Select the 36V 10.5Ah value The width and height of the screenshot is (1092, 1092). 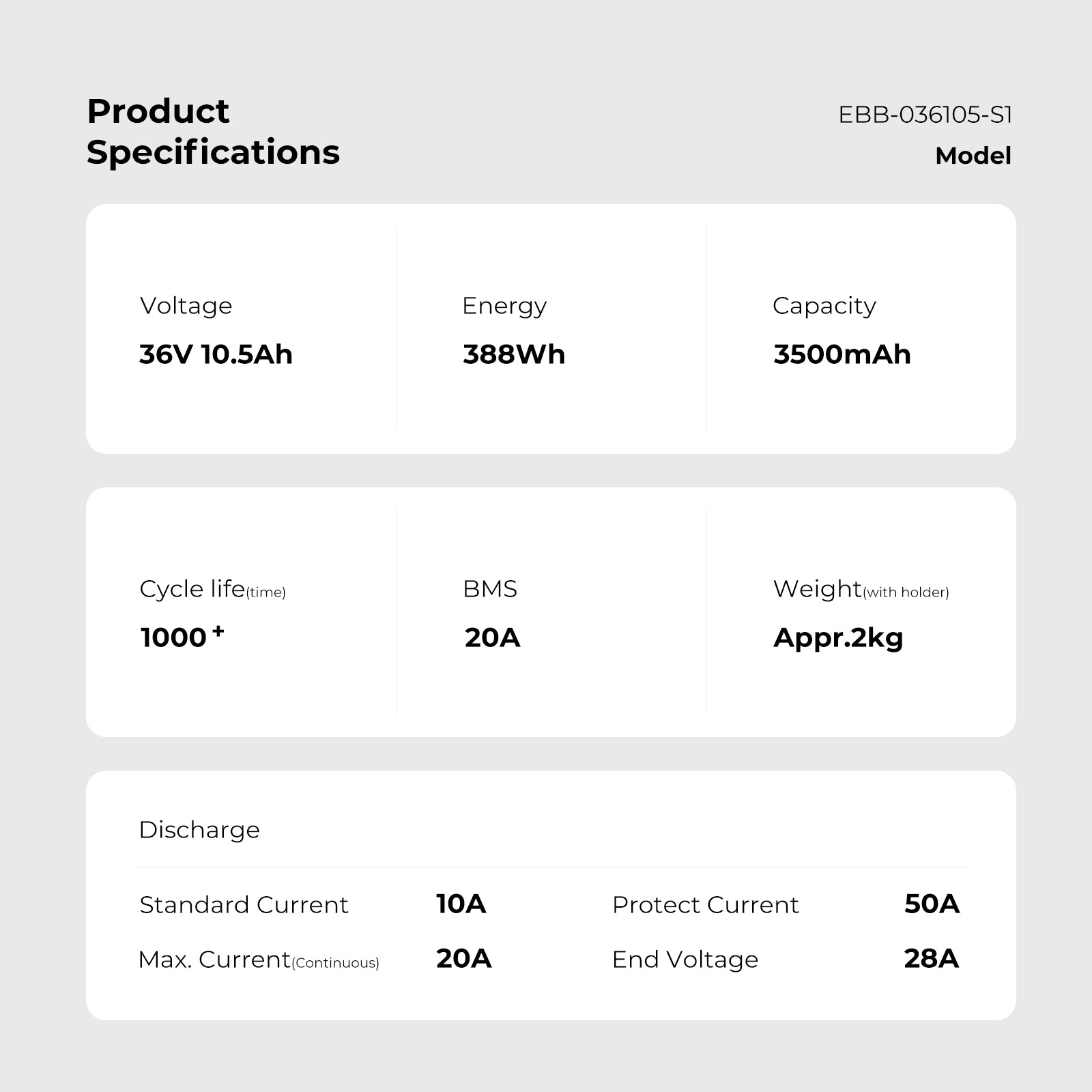(x=216, y=354)
